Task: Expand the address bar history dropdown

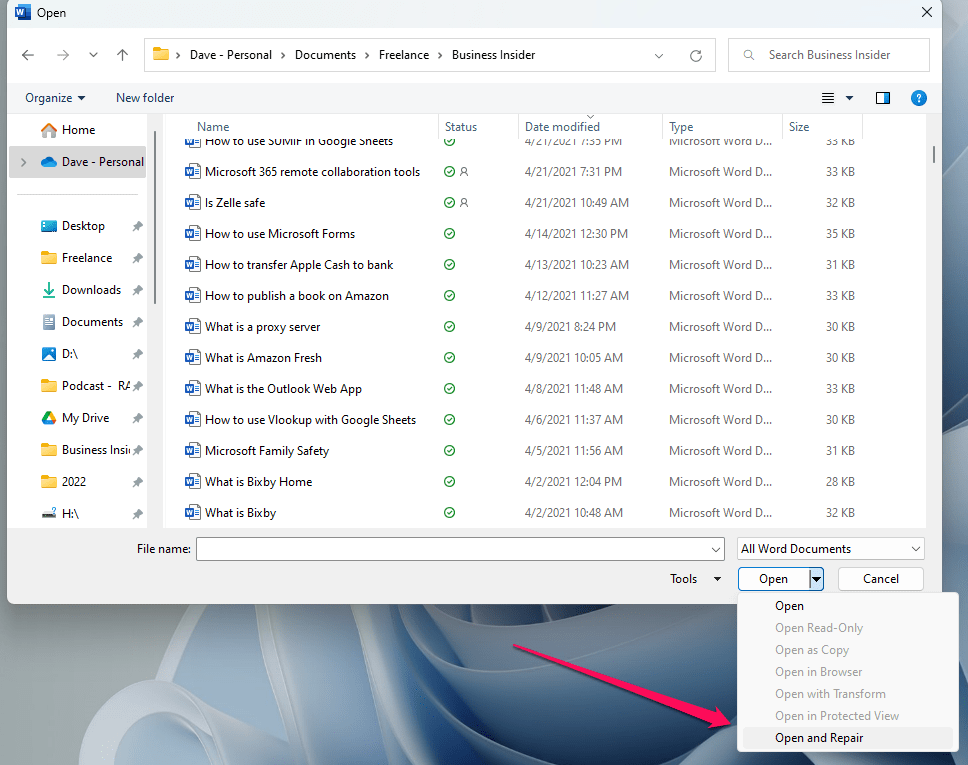Action: [659, 56]
